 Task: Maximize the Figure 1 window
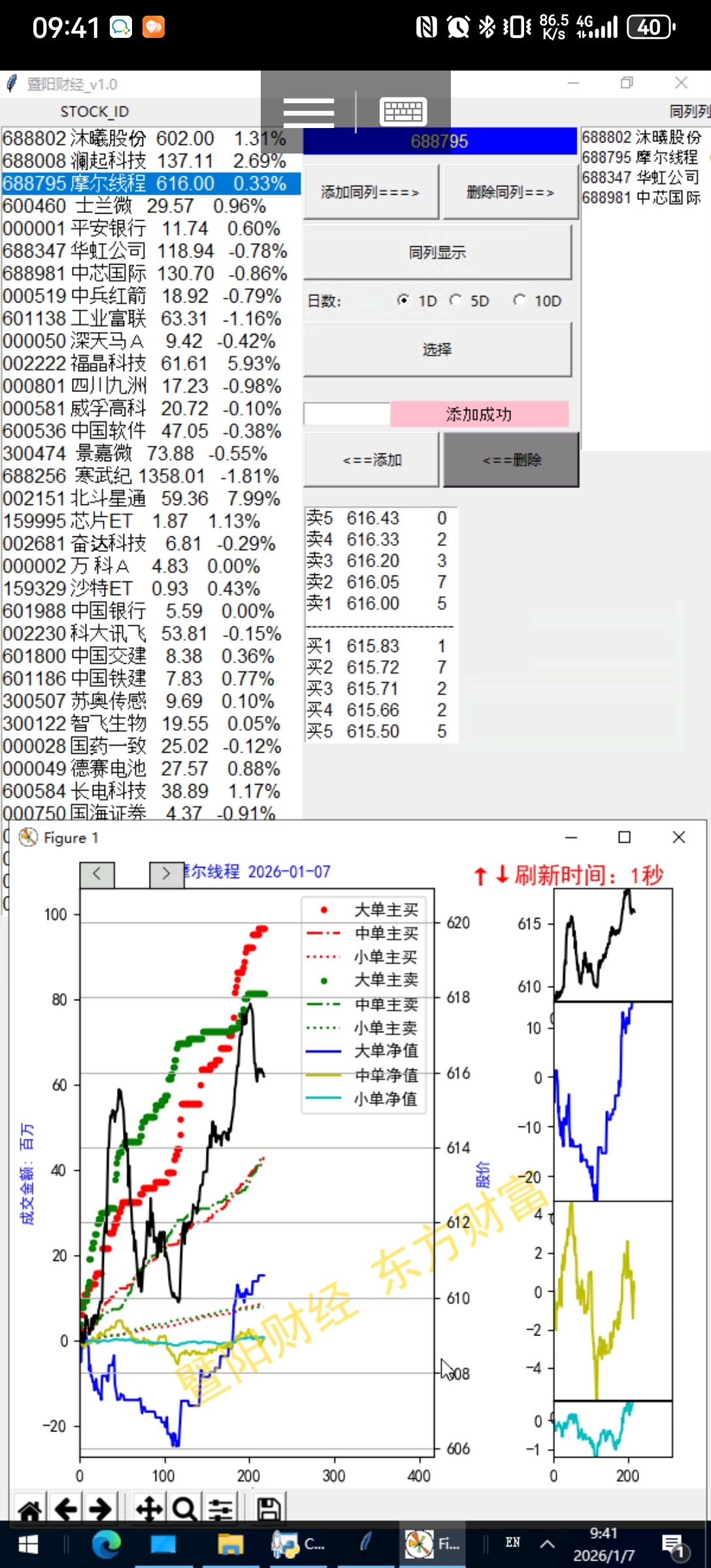pos(625,837)
